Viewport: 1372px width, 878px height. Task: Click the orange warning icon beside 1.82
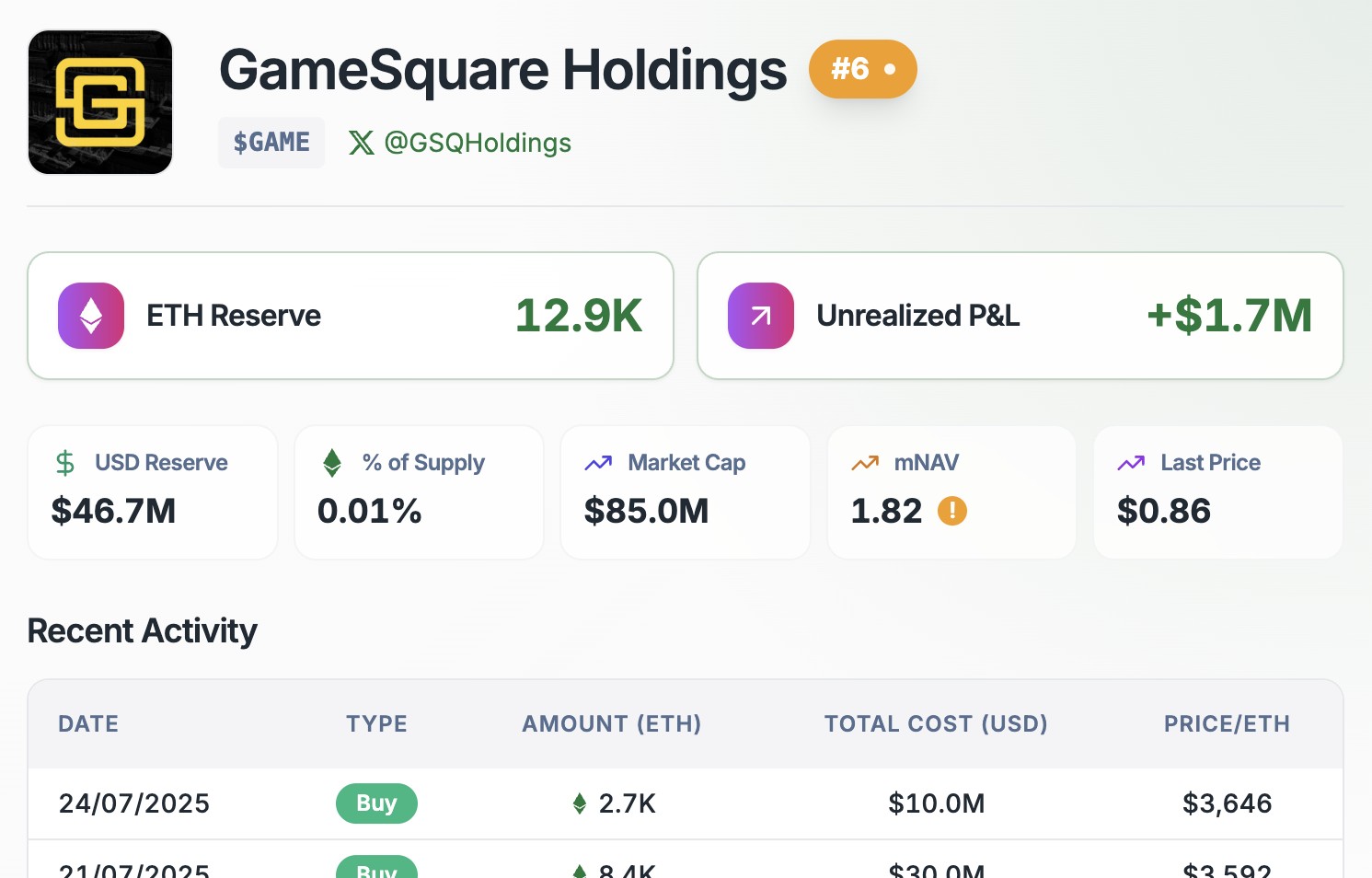pos(952,511)
